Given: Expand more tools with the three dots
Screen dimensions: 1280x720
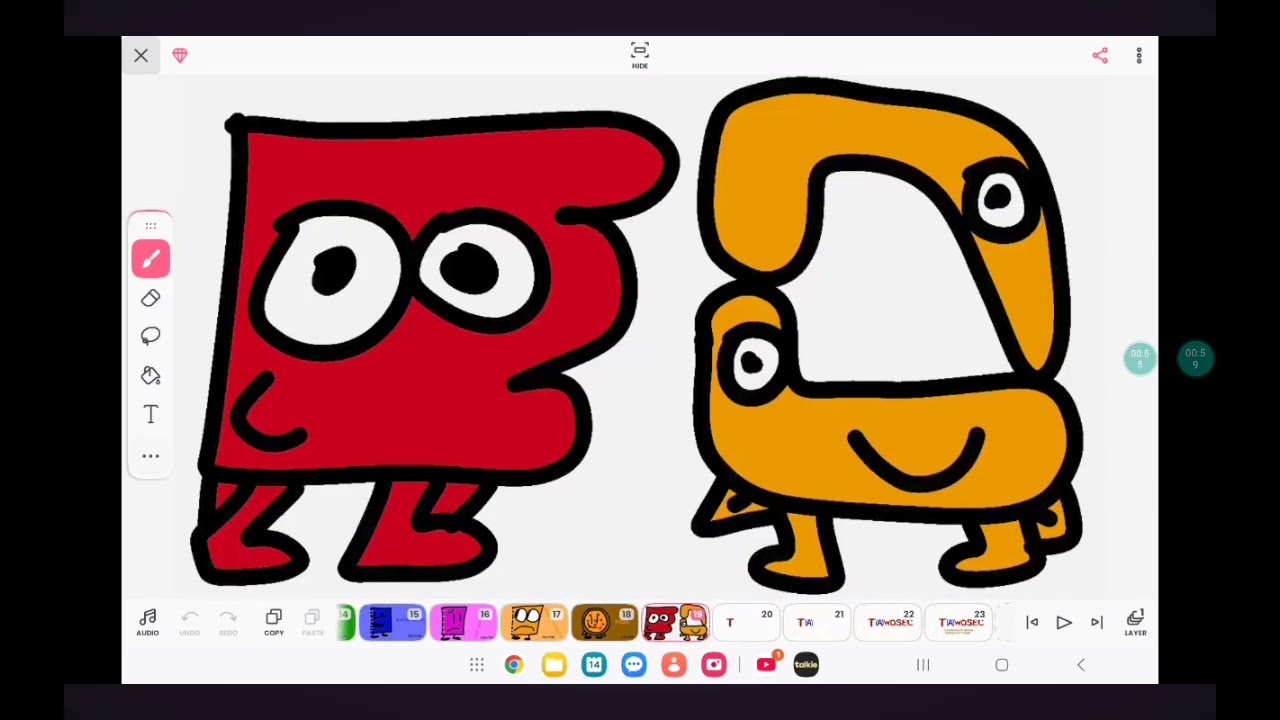Looking at the screenshot, I should pos(151,456).
